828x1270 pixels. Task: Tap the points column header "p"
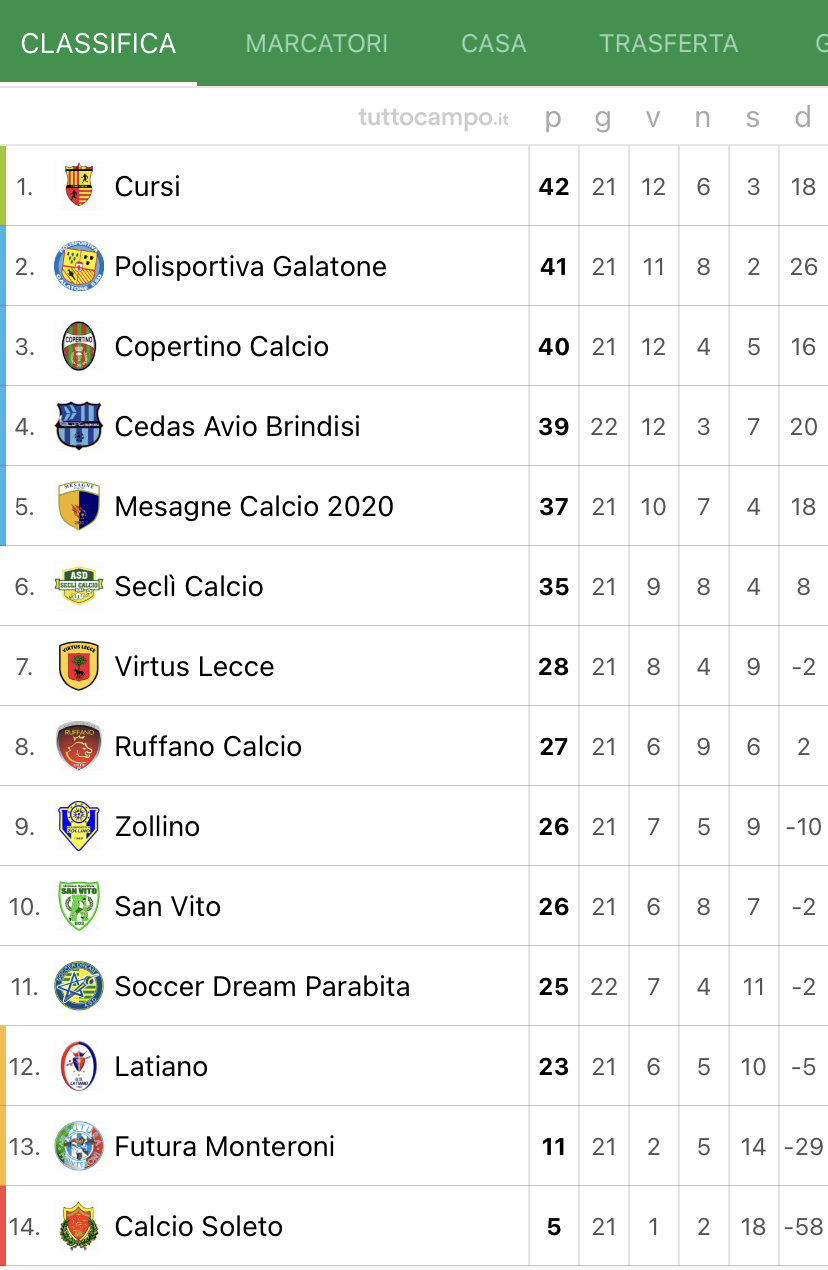[553, 119]
